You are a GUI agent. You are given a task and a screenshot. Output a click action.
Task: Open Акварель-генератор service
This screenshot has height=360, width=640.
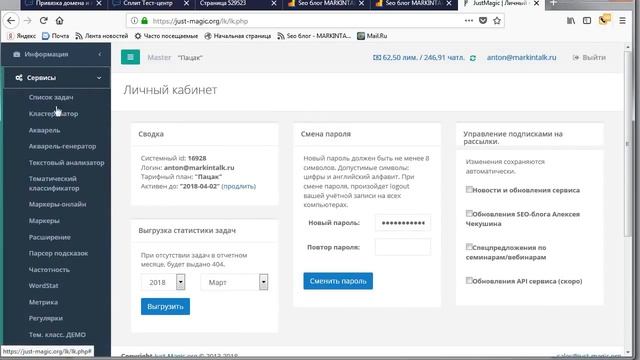coord(62,146)
